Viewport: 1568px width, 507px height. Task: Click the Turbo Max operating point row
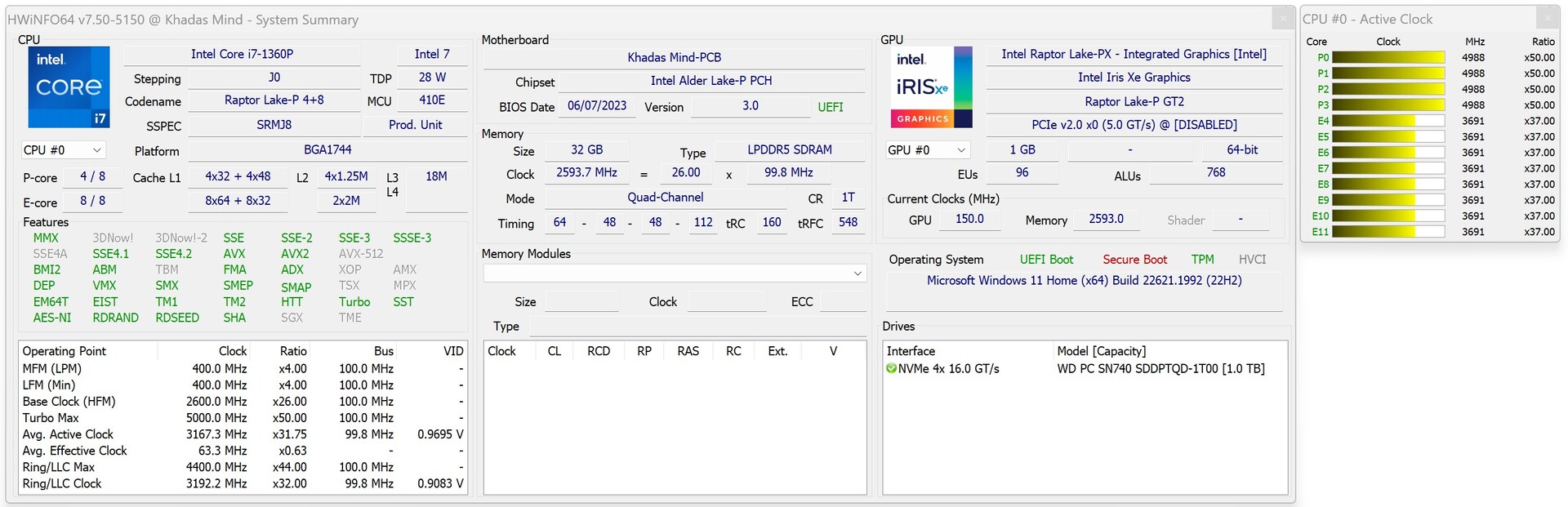[x=243, y=418]
